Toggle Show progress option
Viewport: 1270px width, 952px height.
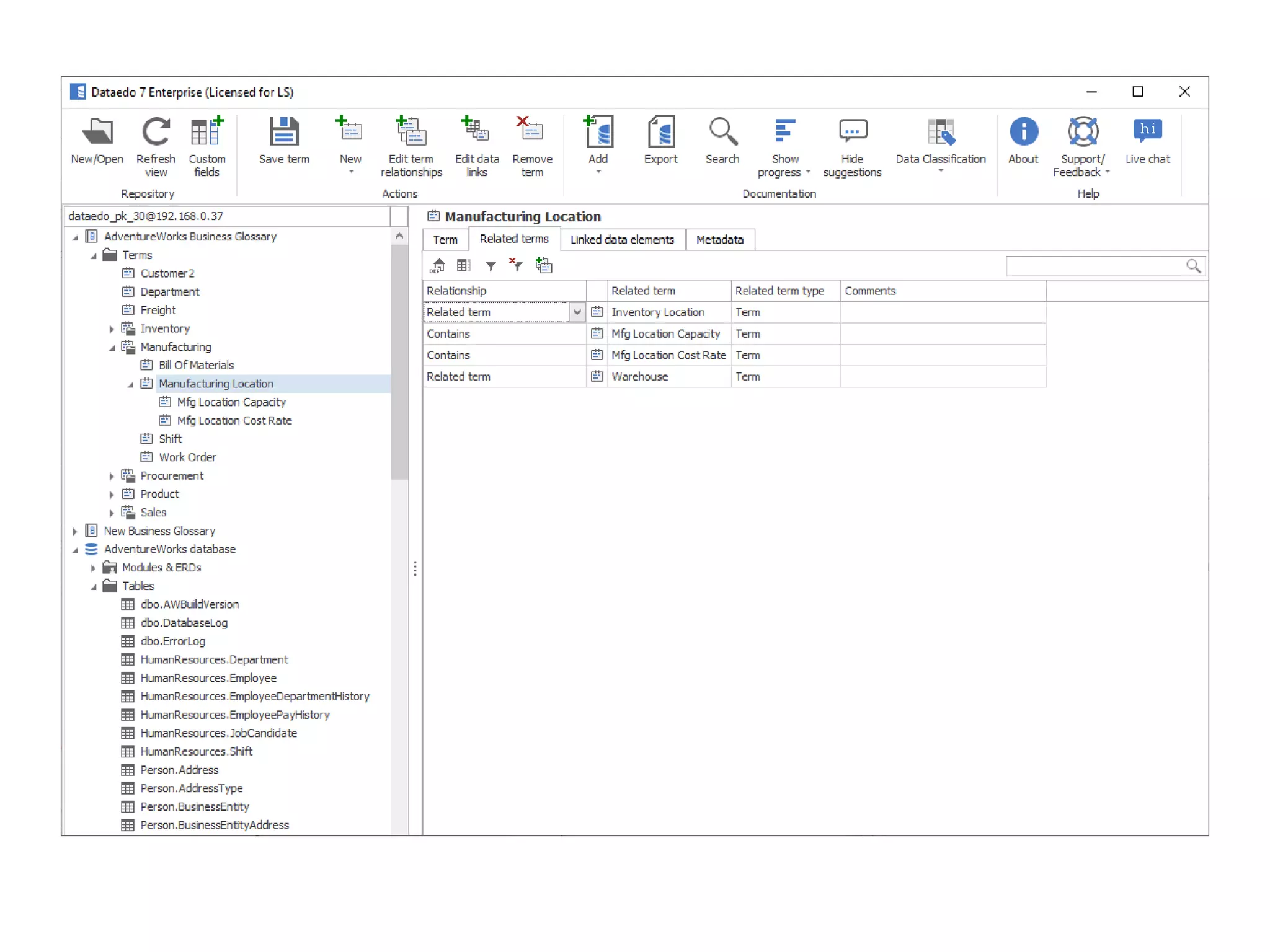[x=784, y=132]
